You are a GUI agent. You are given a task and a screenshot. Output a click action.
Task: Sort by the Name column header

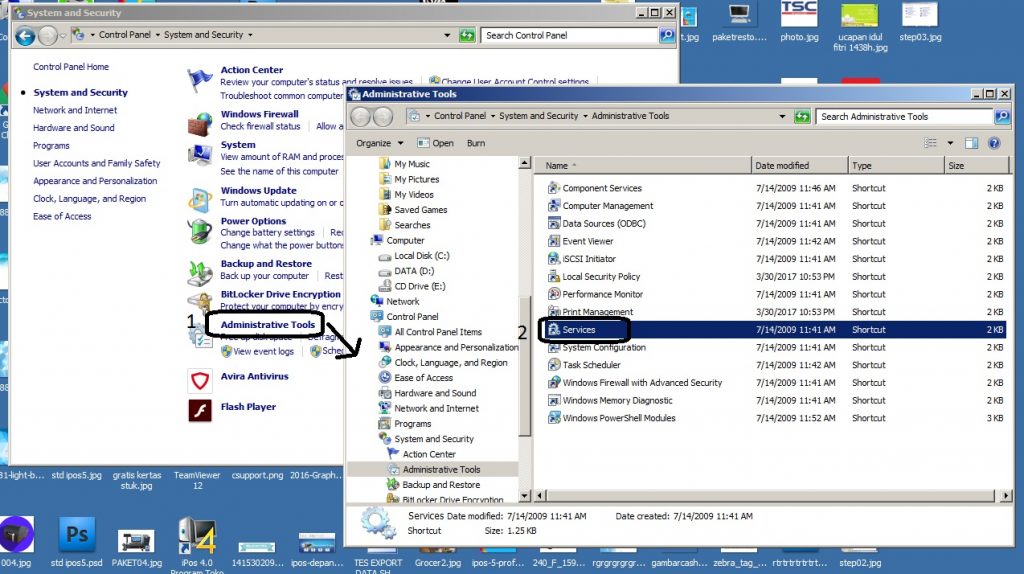point(645,166)
